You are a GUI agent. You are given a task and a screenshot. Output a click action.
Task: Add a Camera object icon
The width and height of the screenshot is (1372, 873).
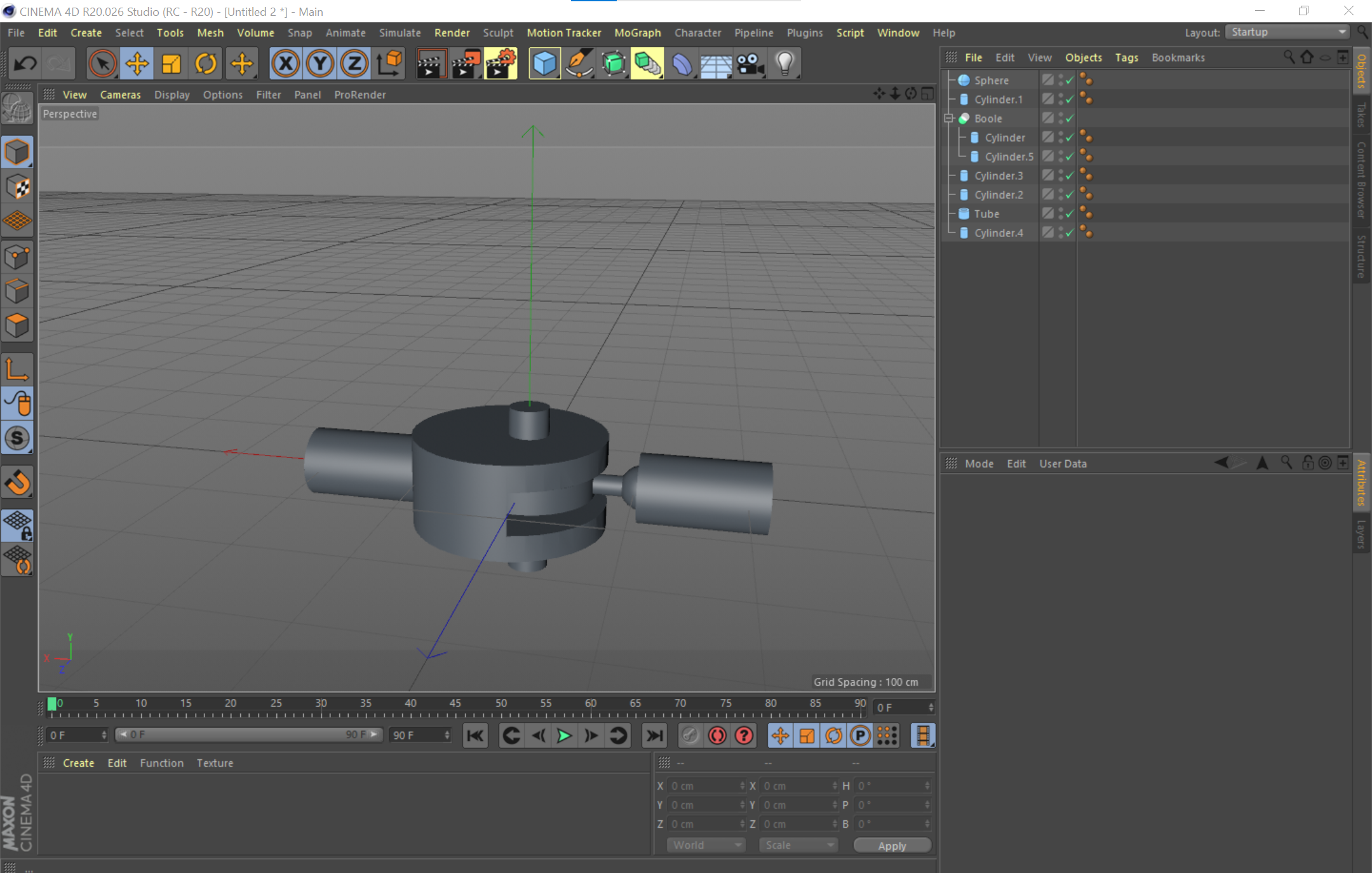point(750,64)
